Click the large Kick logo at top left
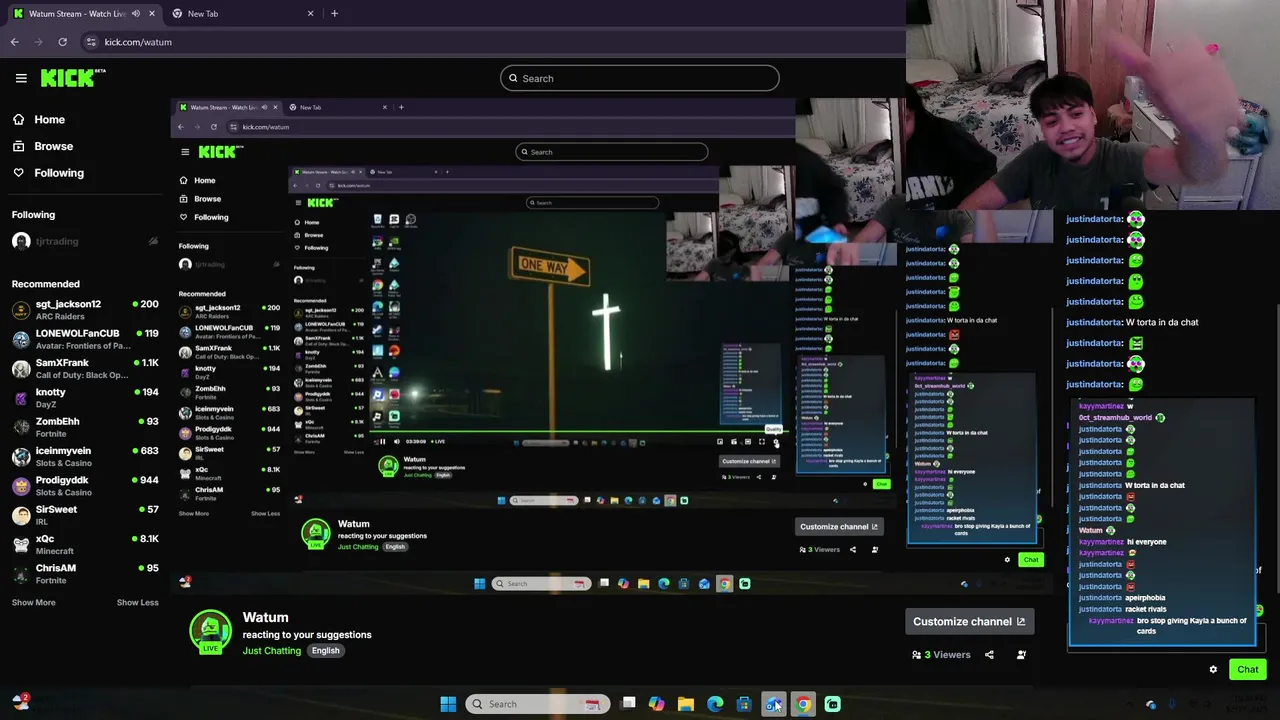The image size is (1280, 720). tap(73, 78)
